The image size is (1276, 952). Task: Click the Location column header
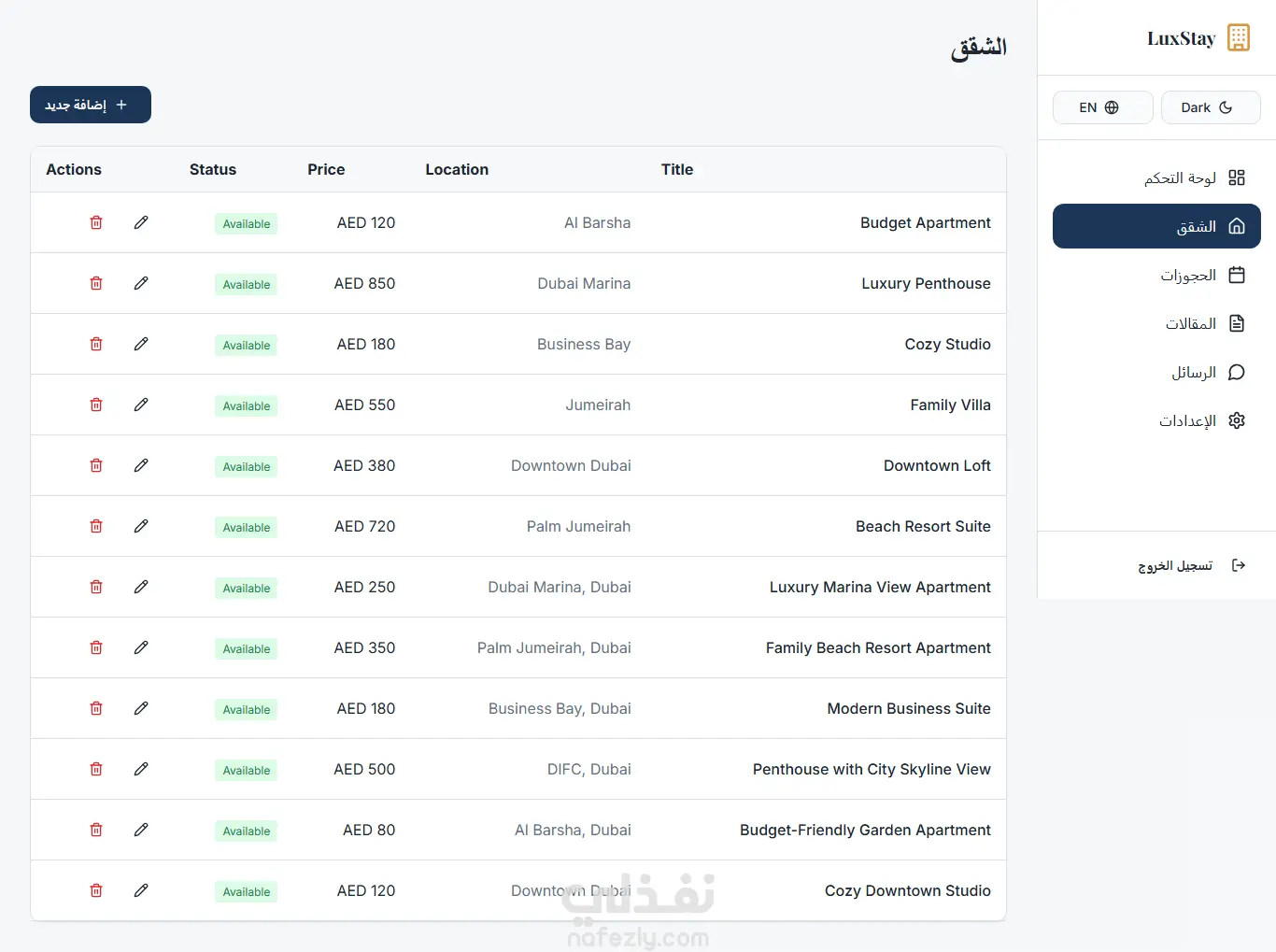(x=457, y=169)
